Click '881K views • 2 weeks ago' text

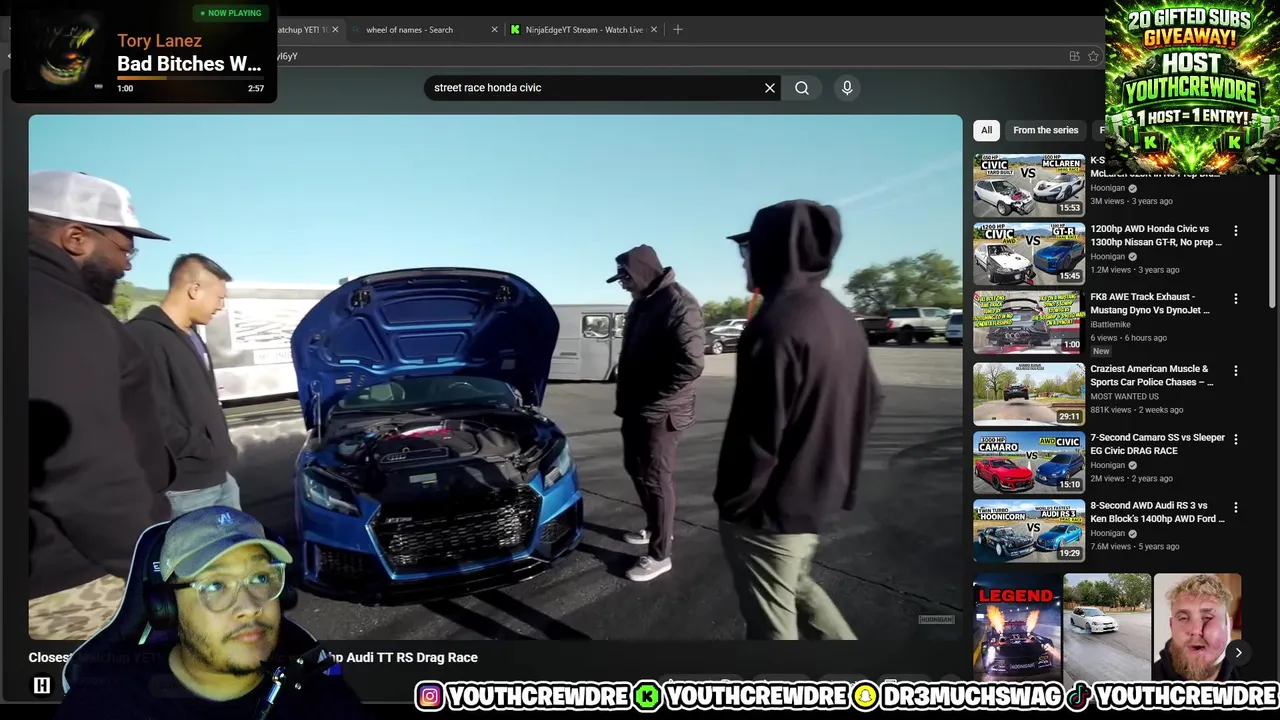click(x=1136, y=410)
